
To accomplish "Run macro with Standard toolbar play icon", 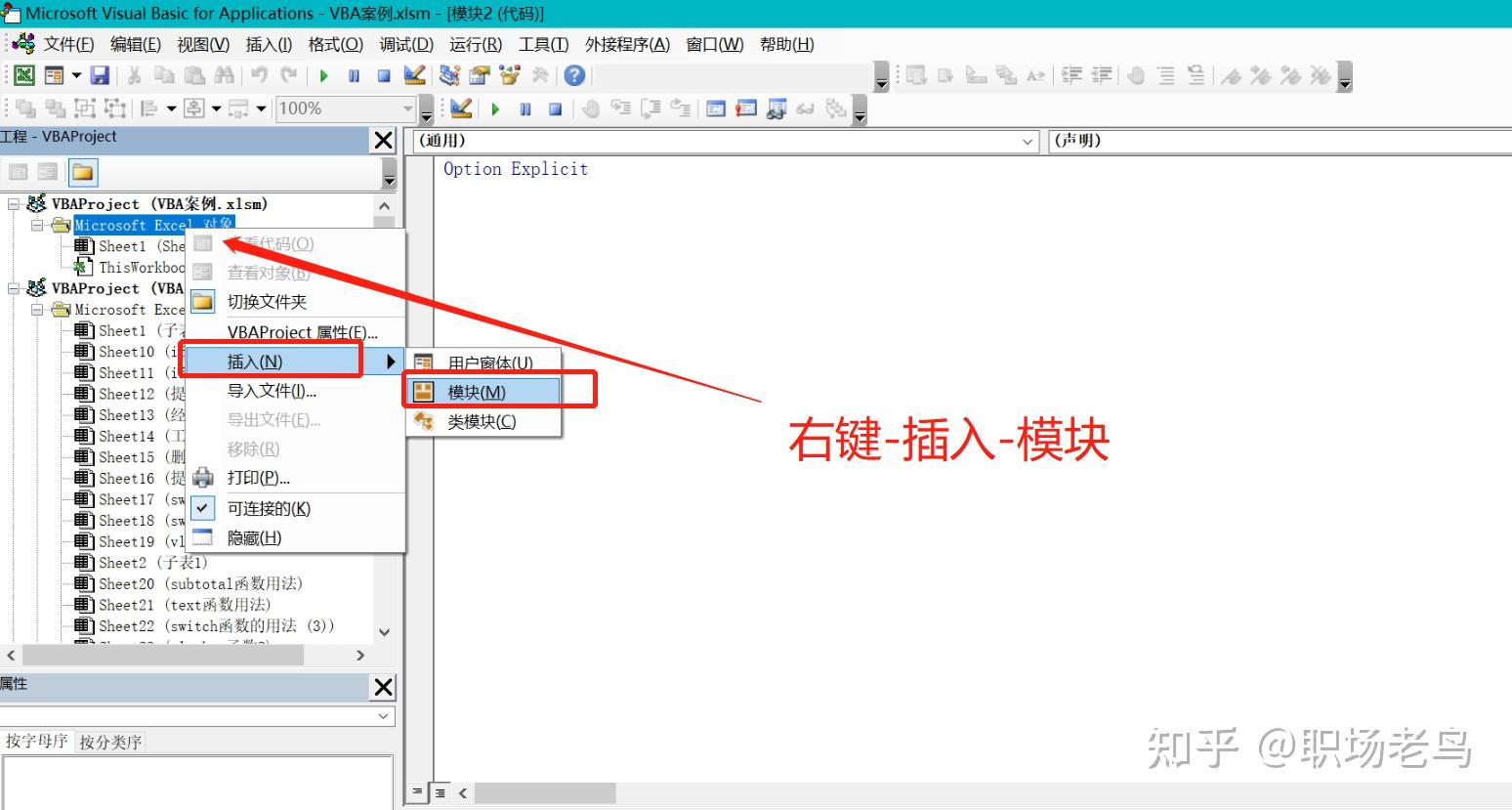I will pyautogui.click(x=323, y=75).
